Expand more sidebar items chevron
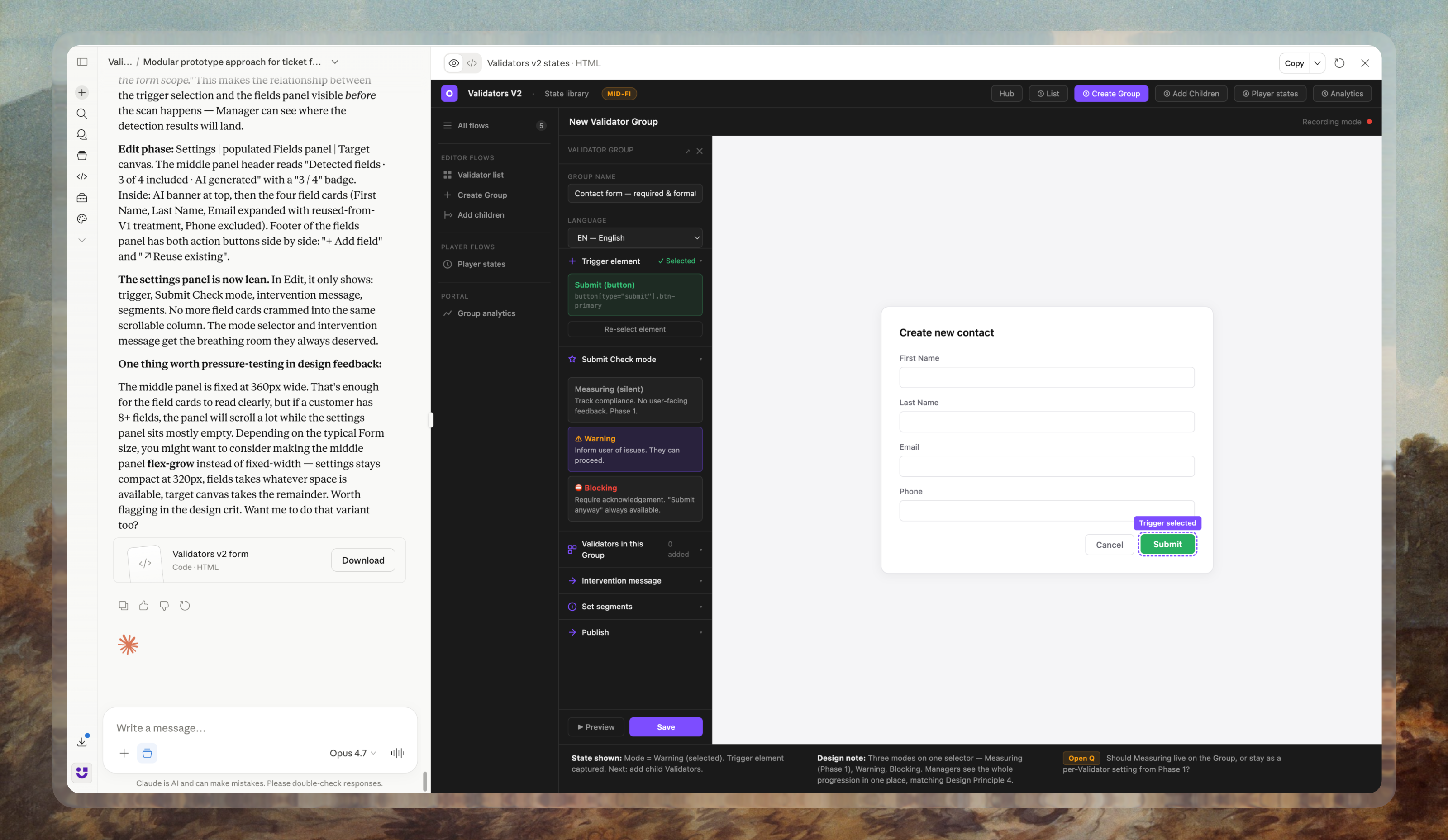Screen dimensions: 1448x840 pos(82,240)
